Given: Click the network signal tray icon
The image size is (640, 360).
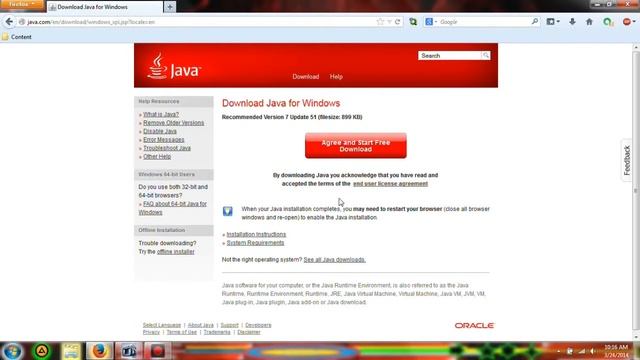Looking at the screenshot, I should tap(581, 351).
